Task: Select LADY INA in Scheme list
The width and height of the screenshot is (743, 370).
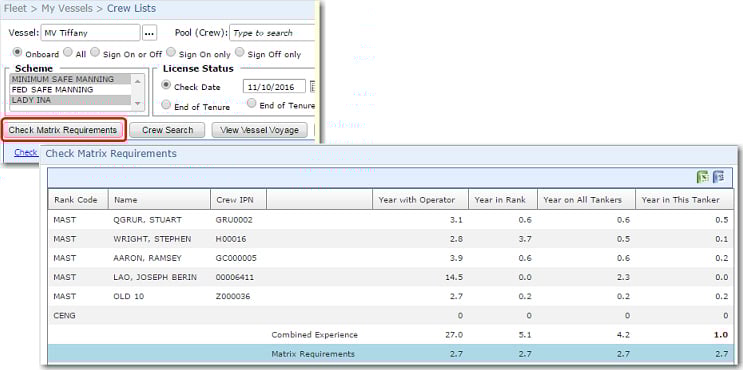Action: pos(71,100)
